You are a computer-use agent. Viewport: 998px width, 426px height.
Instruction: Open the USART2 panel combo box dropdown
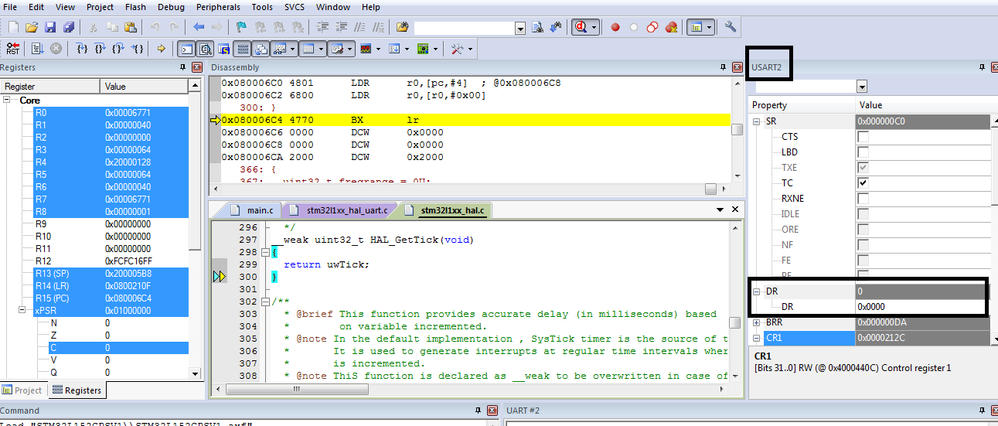point(862,86)
